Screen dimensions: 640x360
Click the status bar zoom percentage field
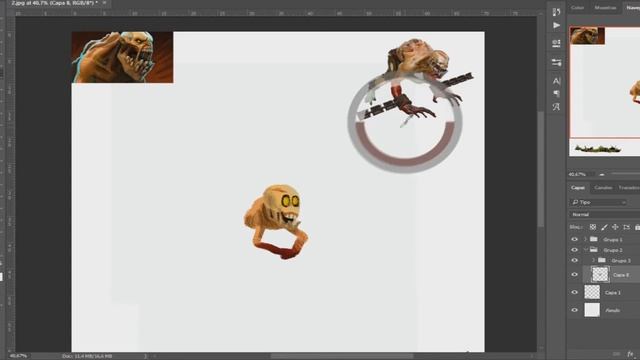(19, 356)
